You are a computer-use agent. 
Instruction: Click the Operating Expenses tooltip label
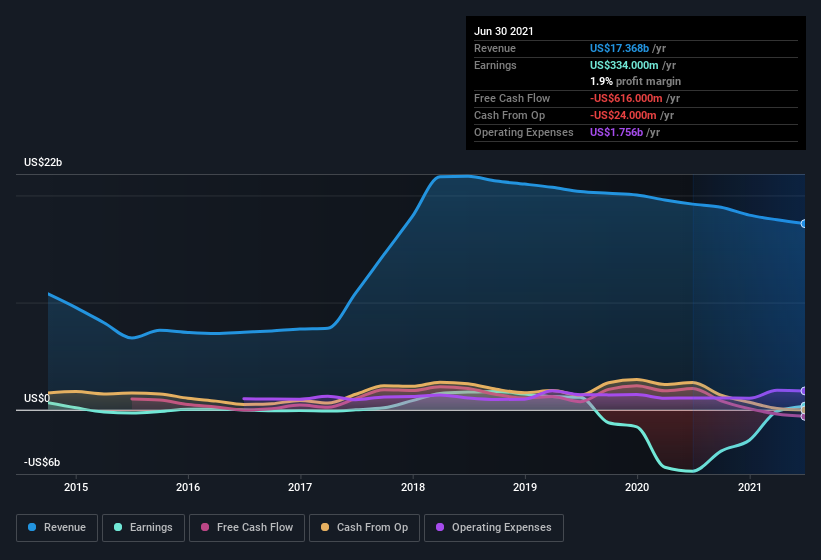[x=524, y=132]
